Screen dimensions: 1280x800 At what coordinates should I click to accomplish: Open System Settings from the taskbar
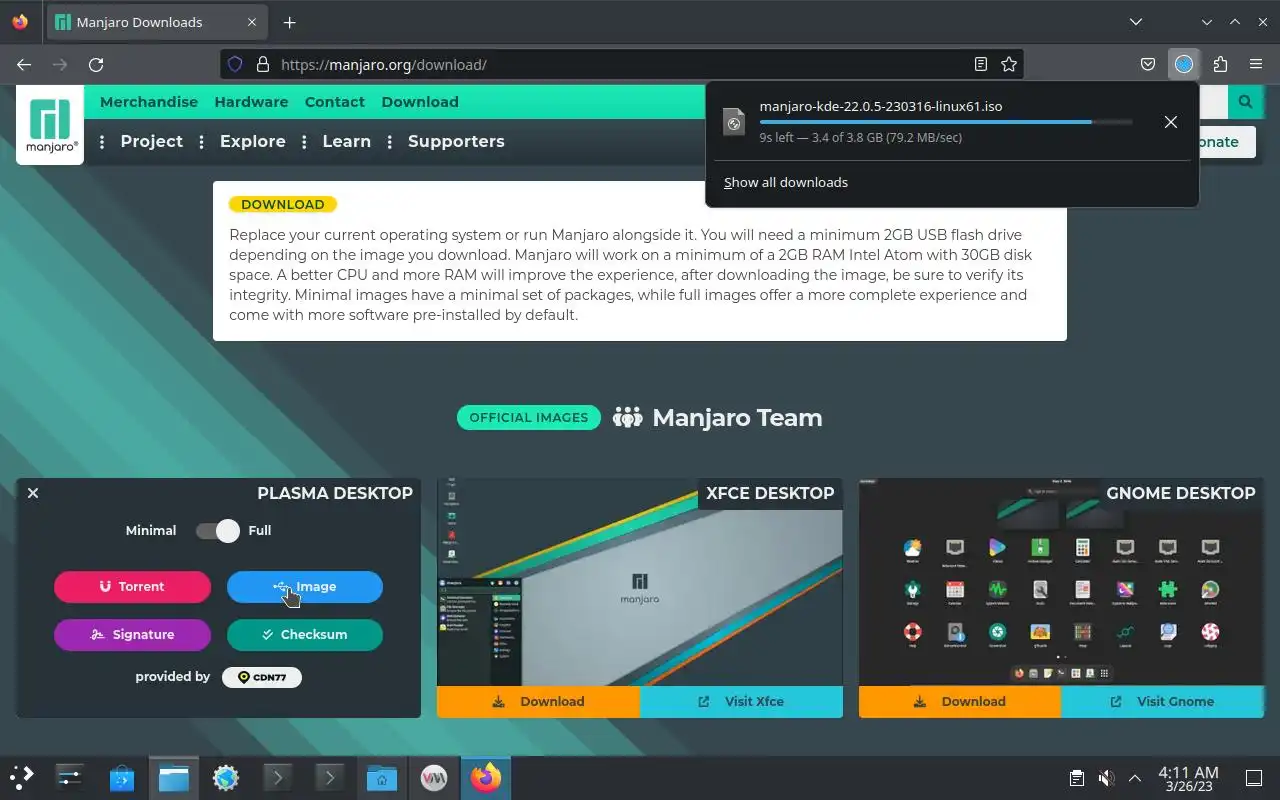(69, 777)
